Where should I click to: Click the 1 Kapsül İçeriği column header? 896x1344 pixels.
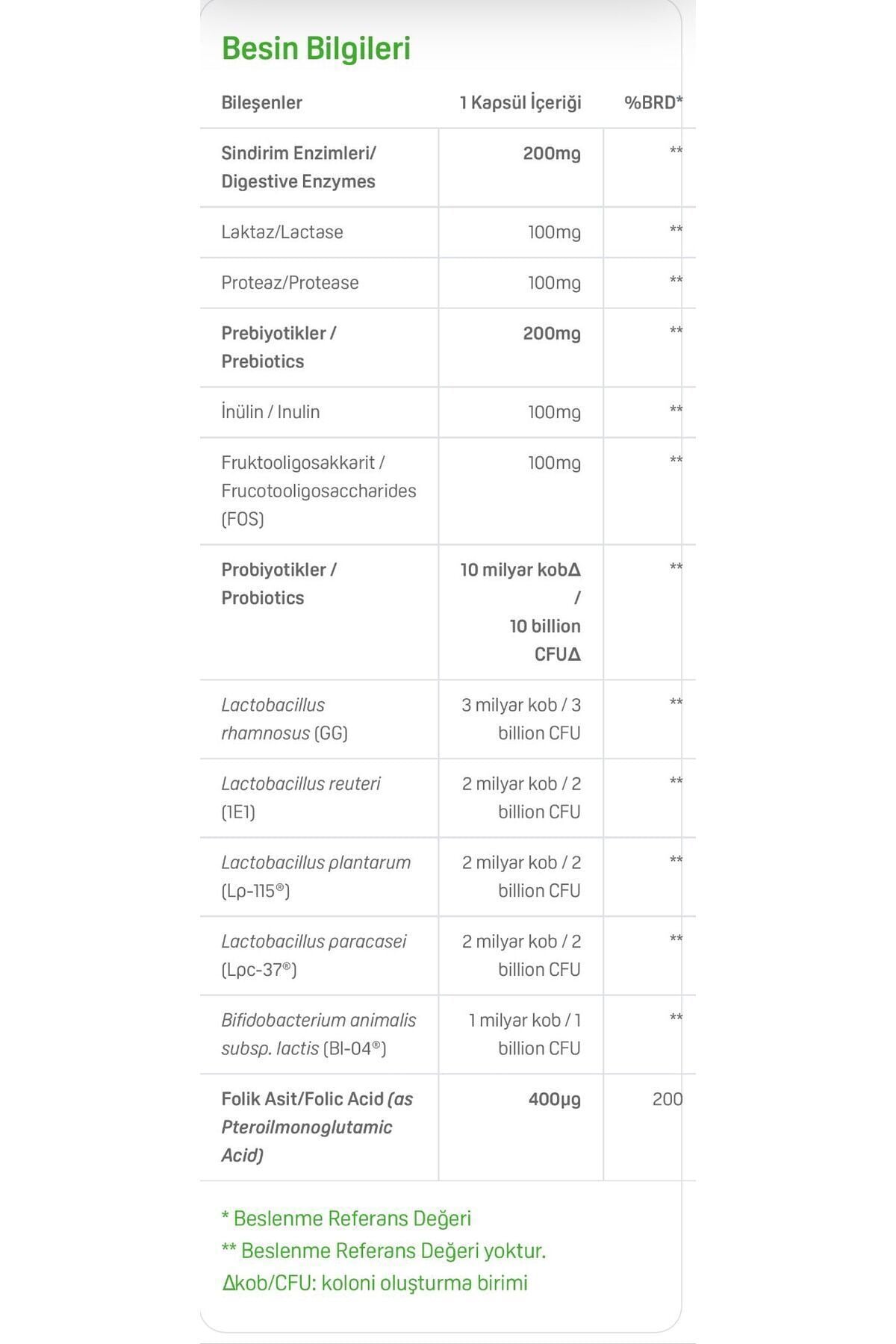point(520,102)
